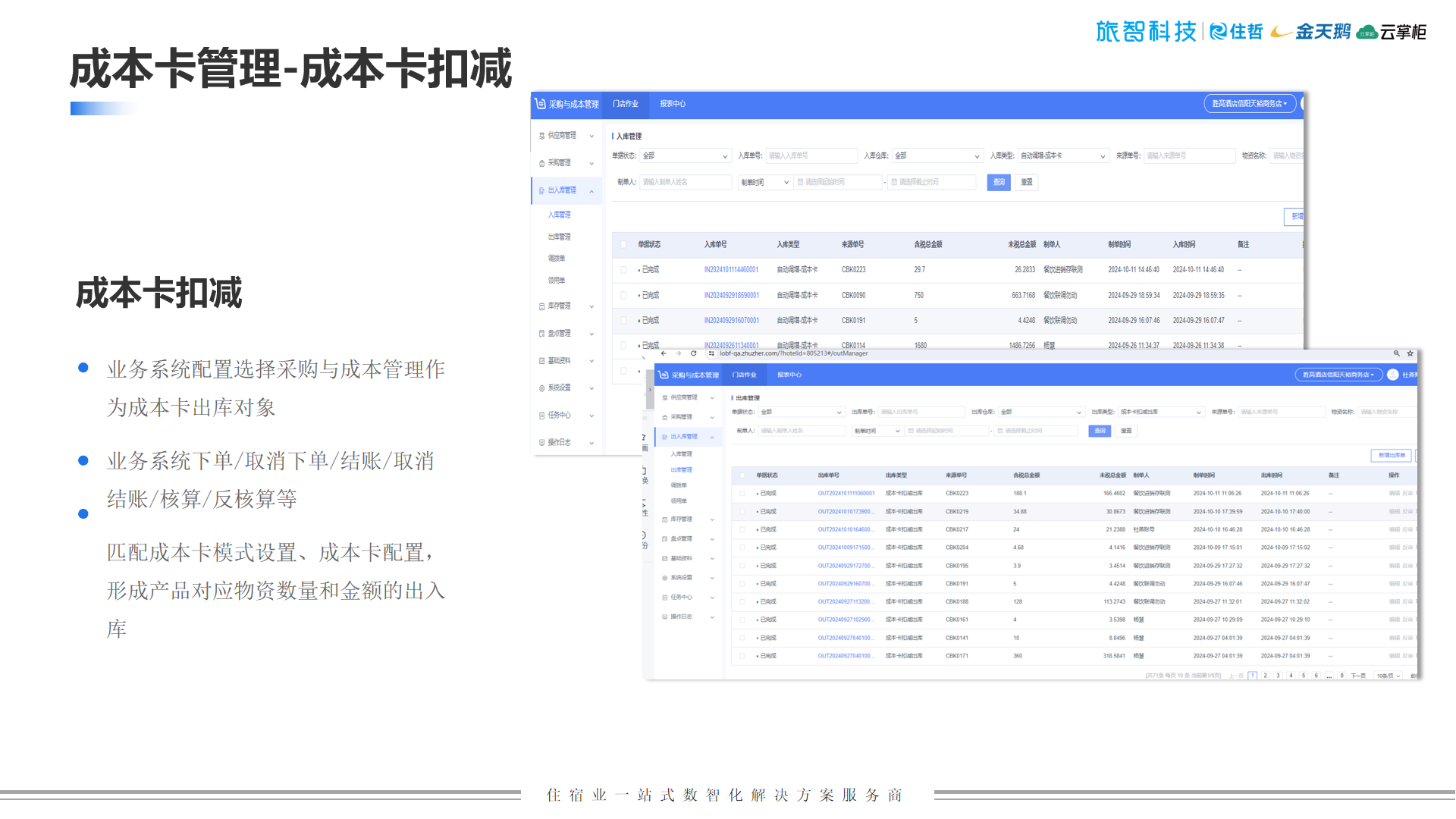Click the browser reload icon
Image resolution: width=1456 pixels, height=819 pixels.
click(693, 353)
